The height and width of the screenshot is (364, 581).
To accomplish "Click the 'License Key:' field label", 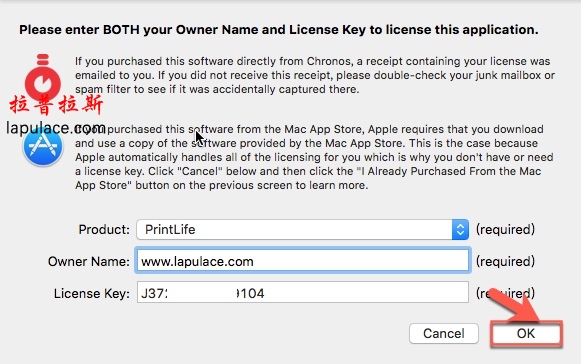I will click(x=92, y=293).
